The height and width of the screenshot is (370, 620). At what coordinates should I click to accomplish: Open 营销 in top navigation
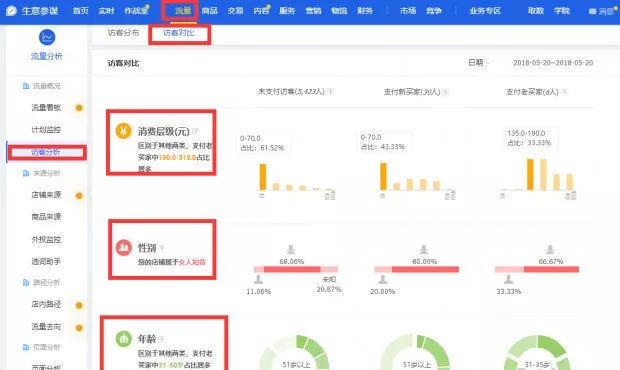pyautogui.click(x=314, y=11)
